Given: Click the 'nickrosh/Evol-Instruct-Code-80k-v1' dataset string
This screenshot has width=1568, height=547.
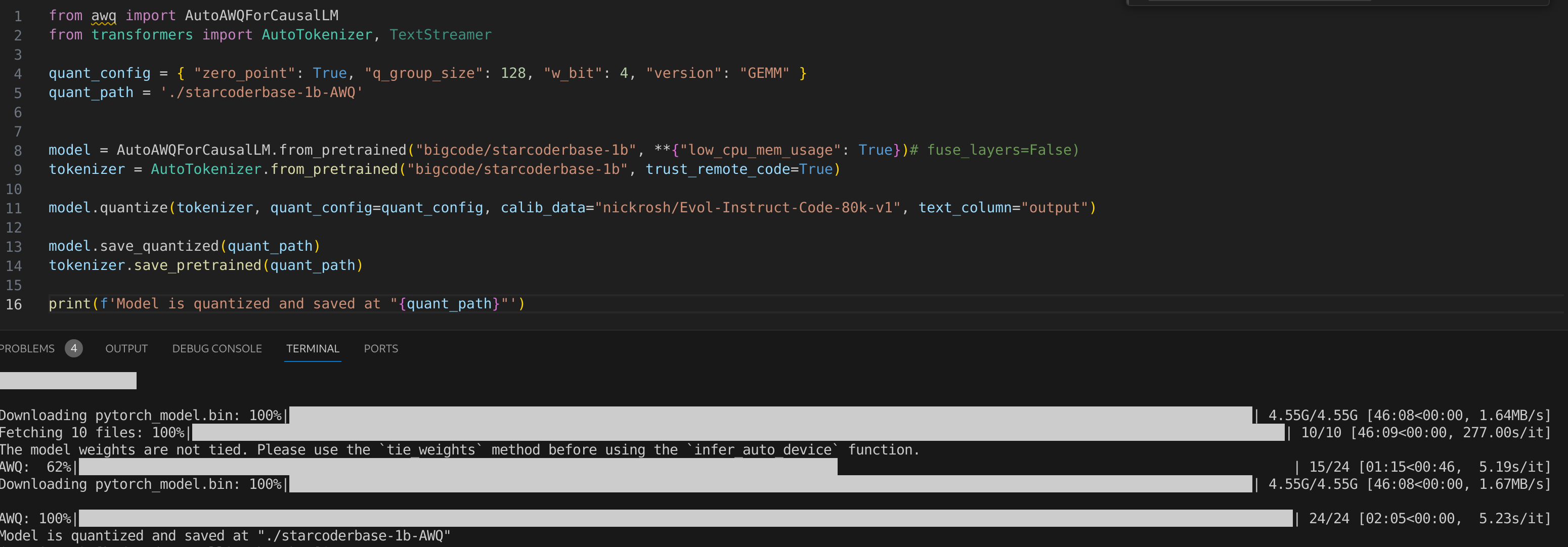Looking at the screenshot, I should [x=749, y=207].
